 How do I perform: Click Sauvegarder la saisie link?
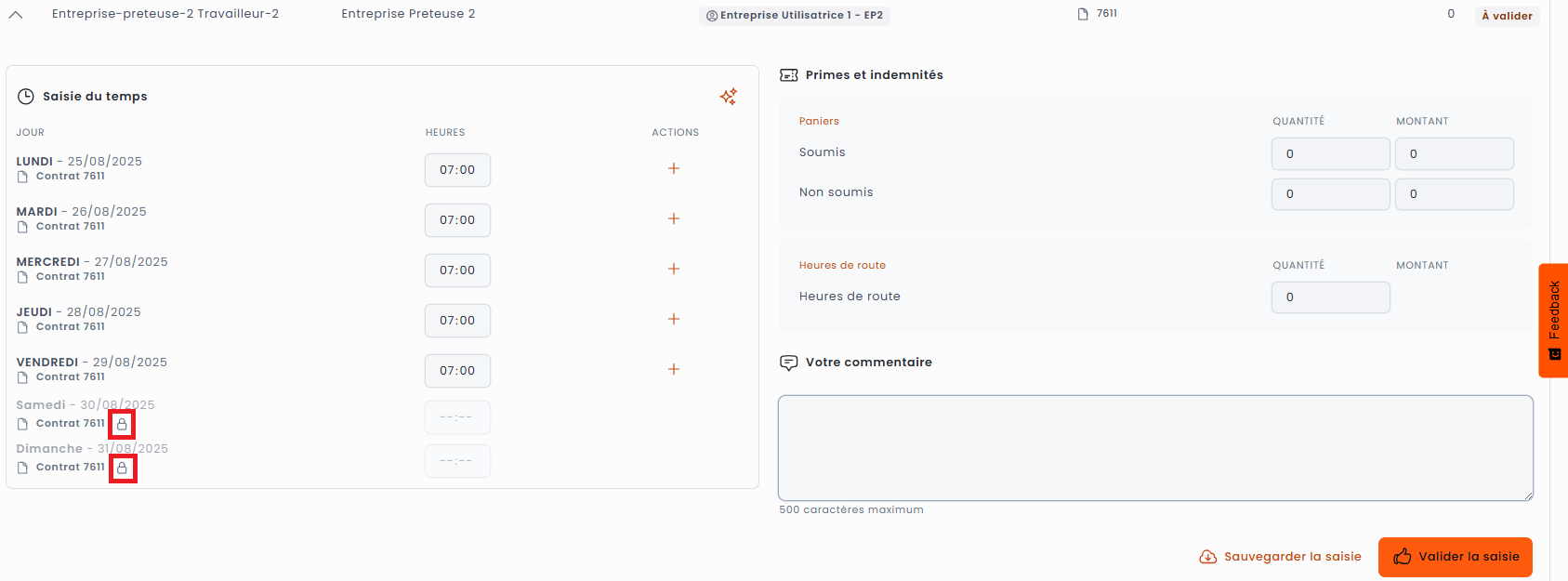pyautogui.click(x=1280, y=557)
